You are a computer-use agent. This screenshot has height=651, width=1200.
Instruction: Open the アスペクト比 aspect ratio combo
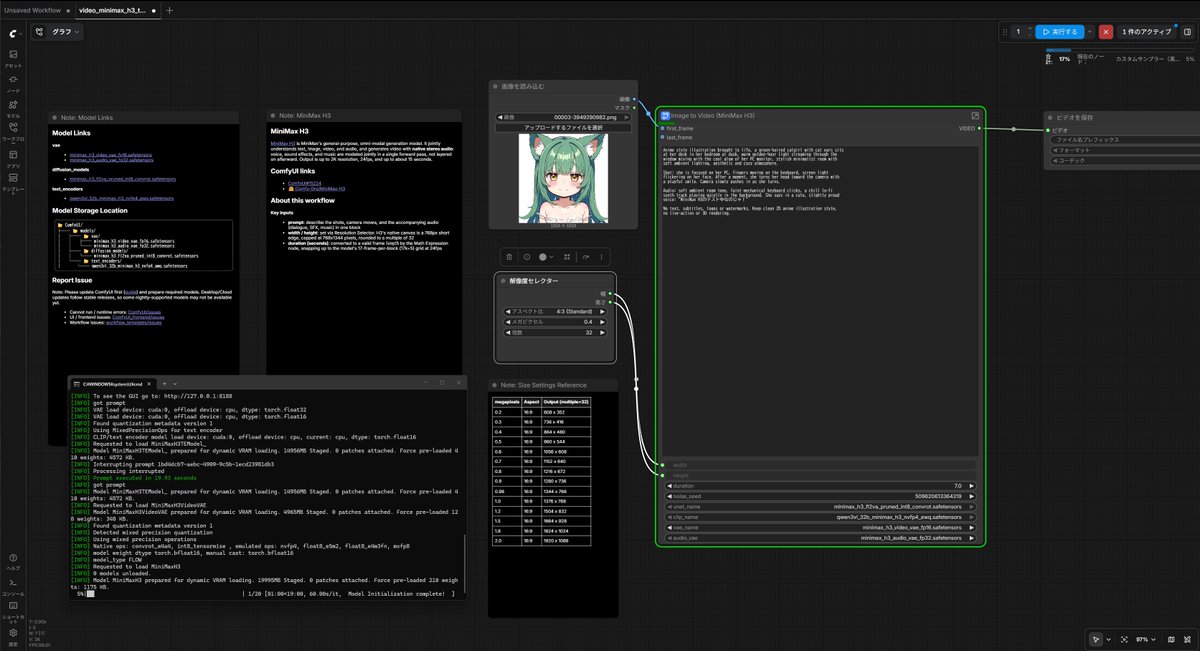[x=556, y=311]
